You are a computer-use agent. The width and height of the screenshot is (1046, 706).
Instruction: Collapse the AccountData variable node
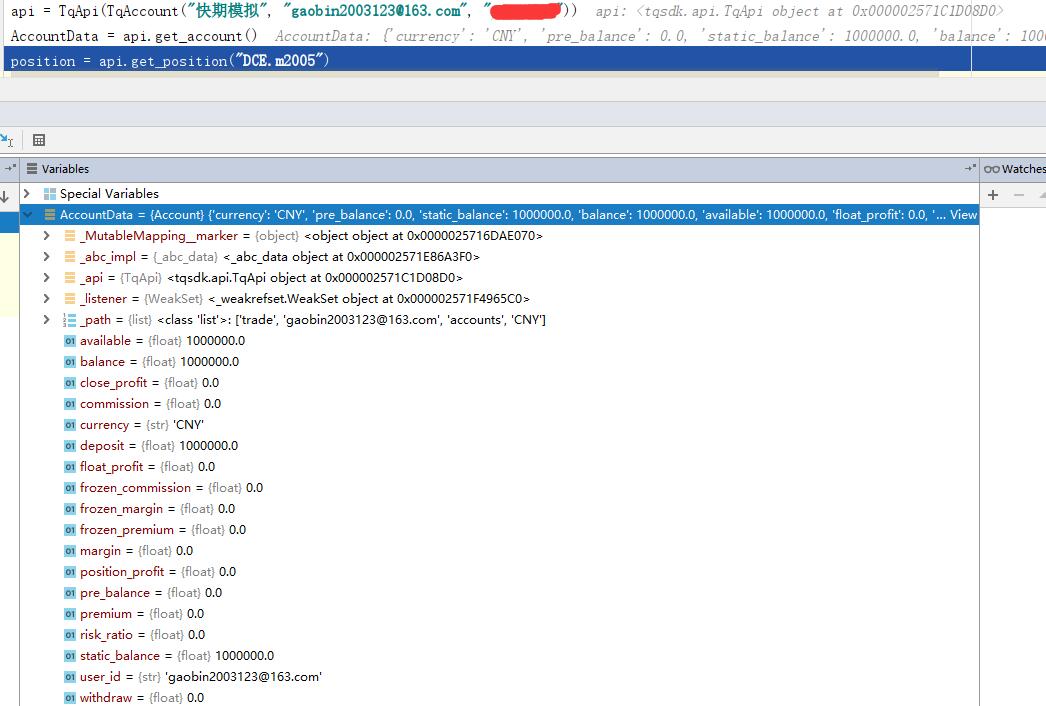[27, 215]
